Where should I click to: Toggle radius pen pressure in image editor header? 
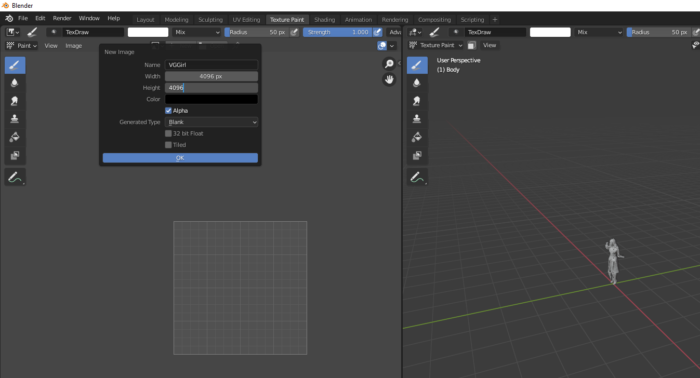coord(294,32)
